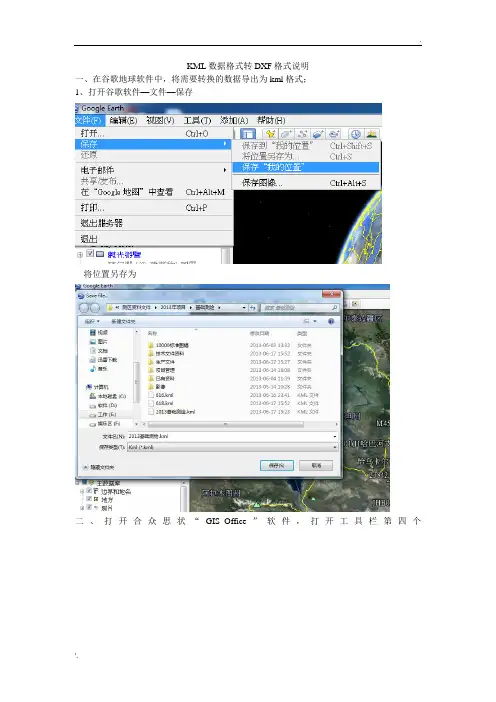Open the 文件(F) menu in Google Earth

click(89, 120)
